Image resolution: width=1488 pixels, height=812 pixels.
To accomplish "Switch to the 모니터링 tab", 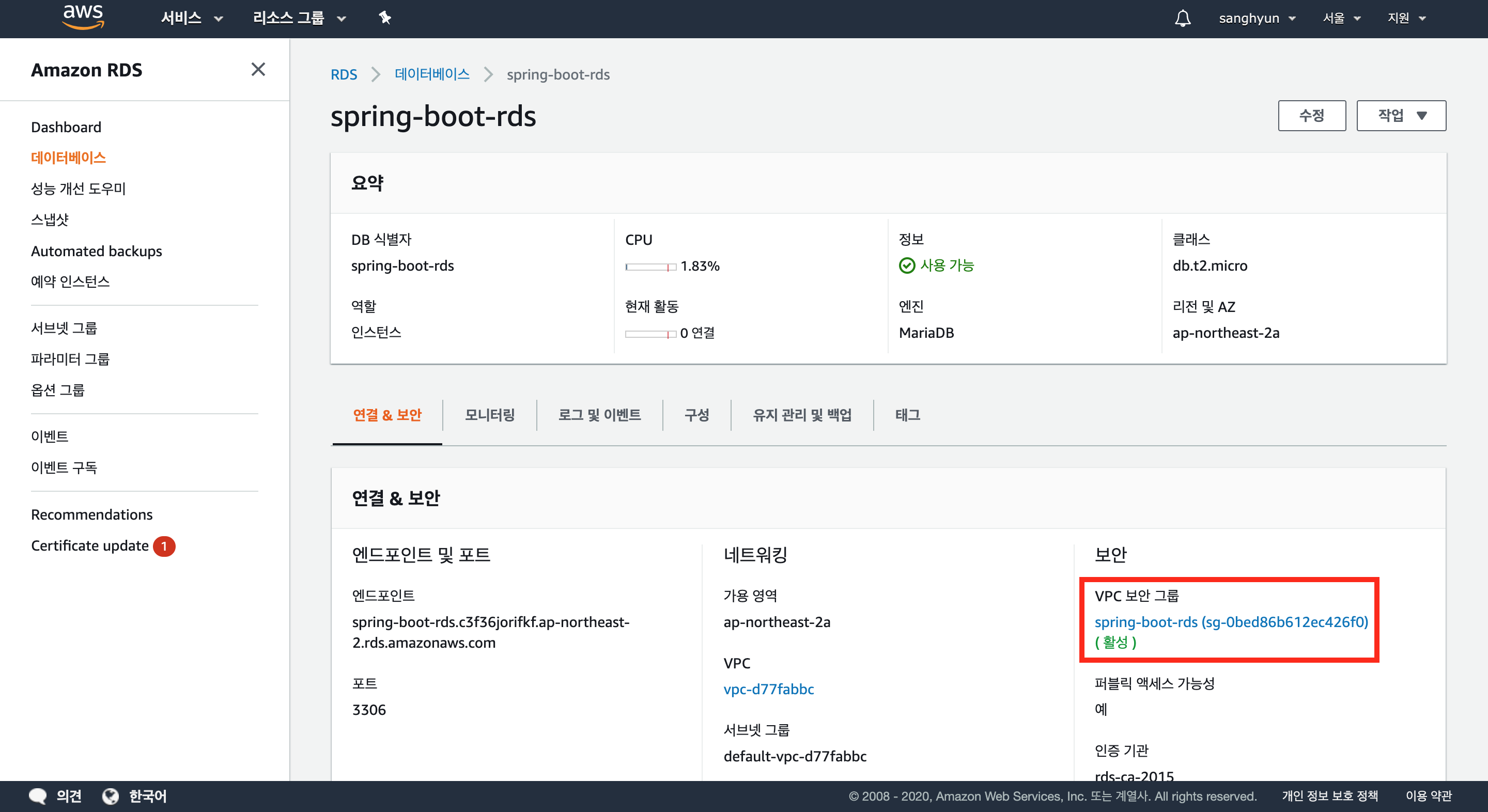I will tap(489, 415).
